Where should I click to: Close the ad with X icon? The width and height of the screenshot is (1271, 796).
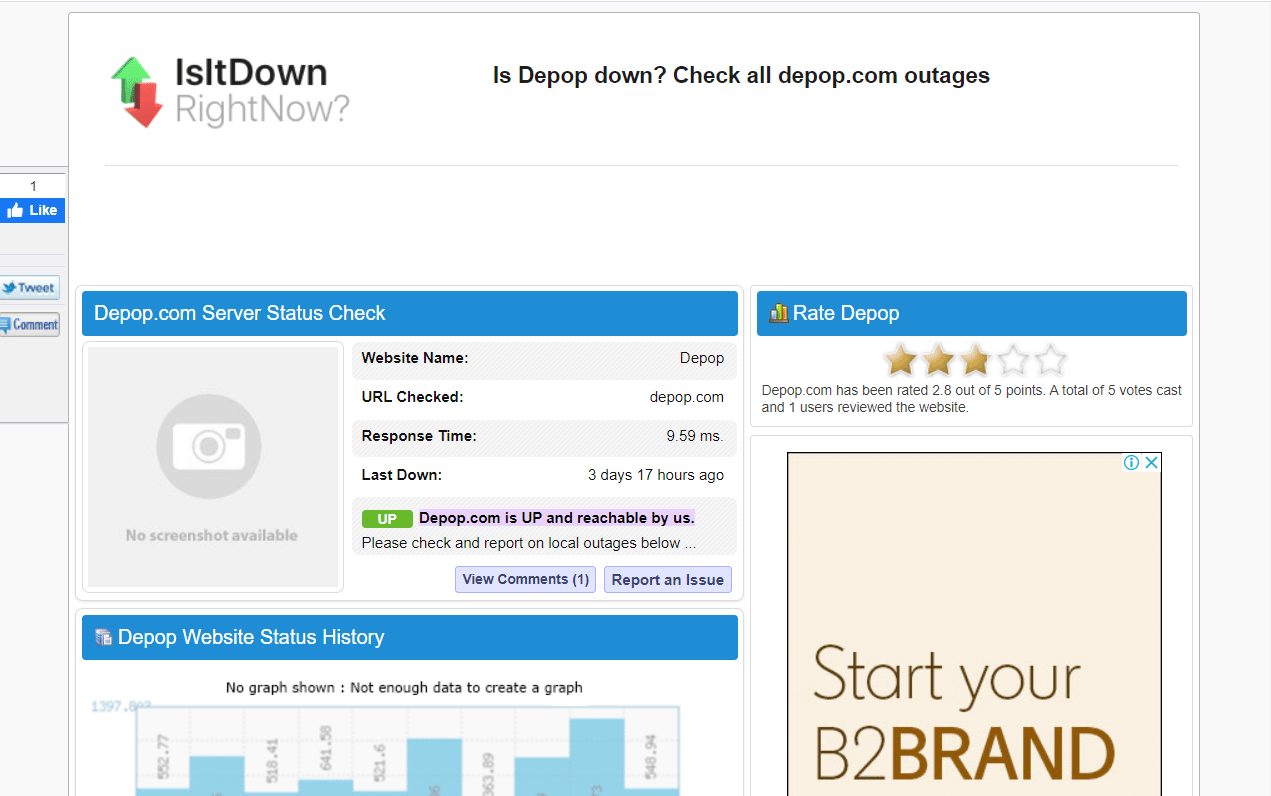pos(1151,462)
